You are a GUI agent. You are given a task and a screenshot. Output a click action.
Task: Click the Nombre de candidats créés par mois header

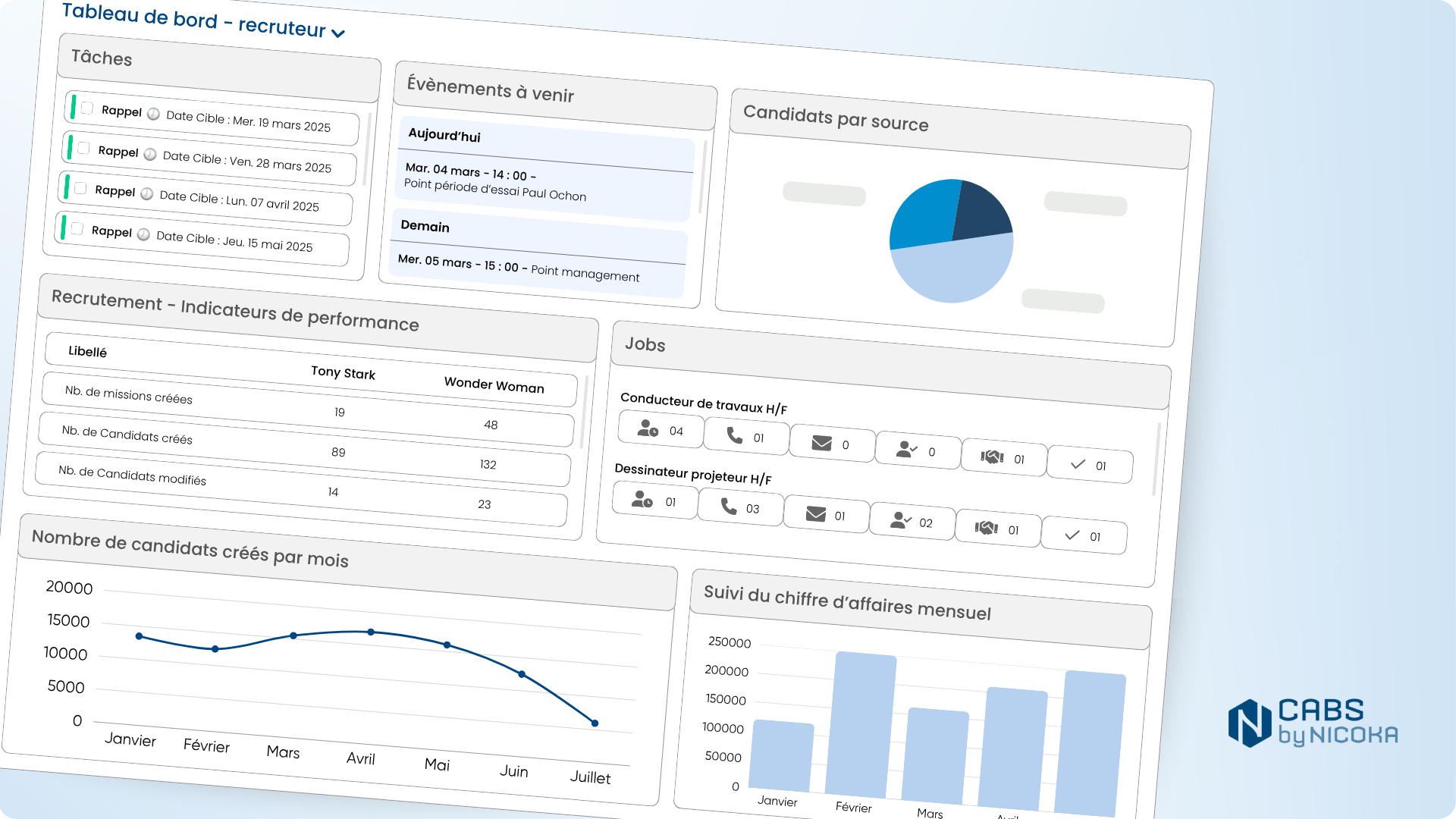click(x=347, y=562)
